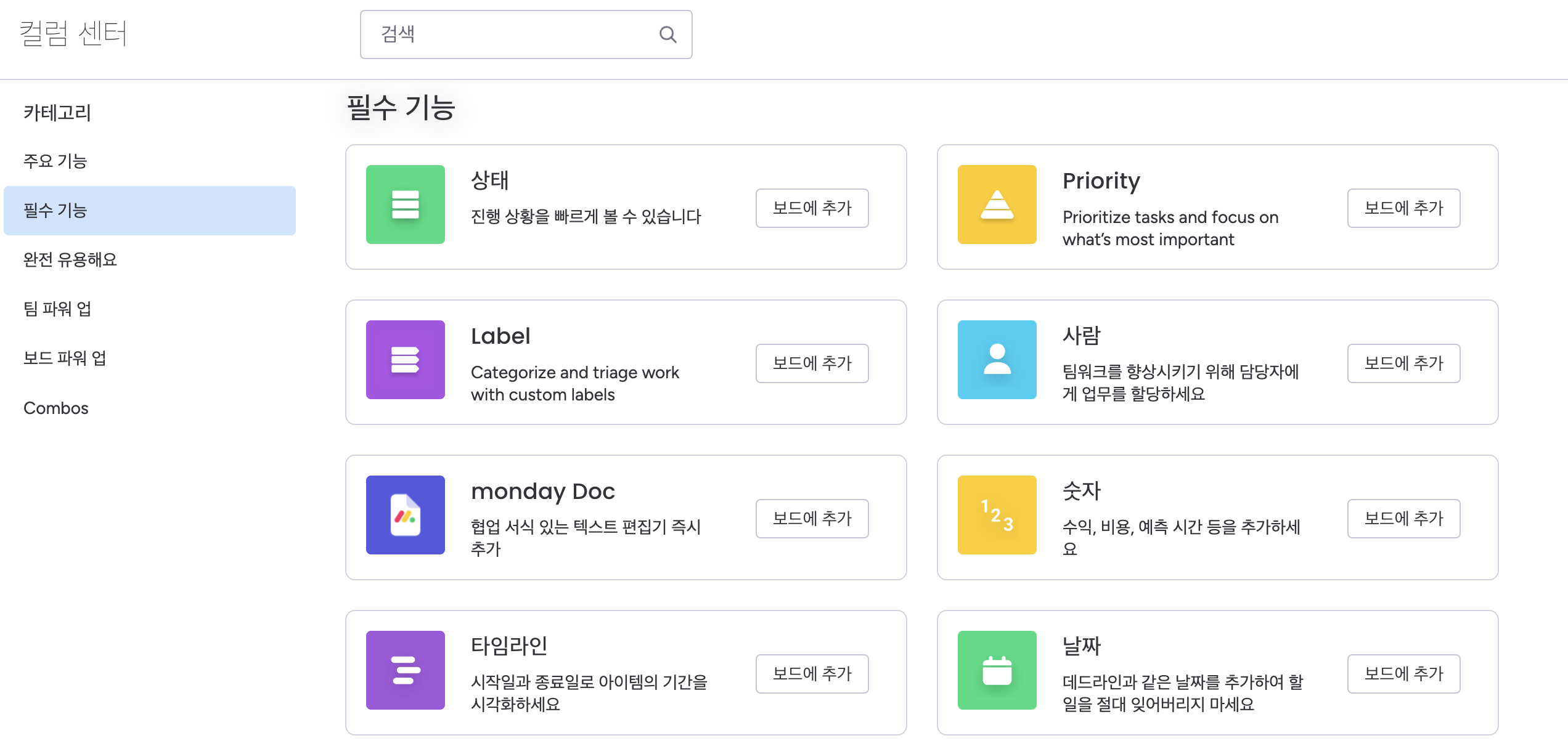Click the yellow Numbers 123 icon
This screenshot has width=1568, height=754.
997,515
